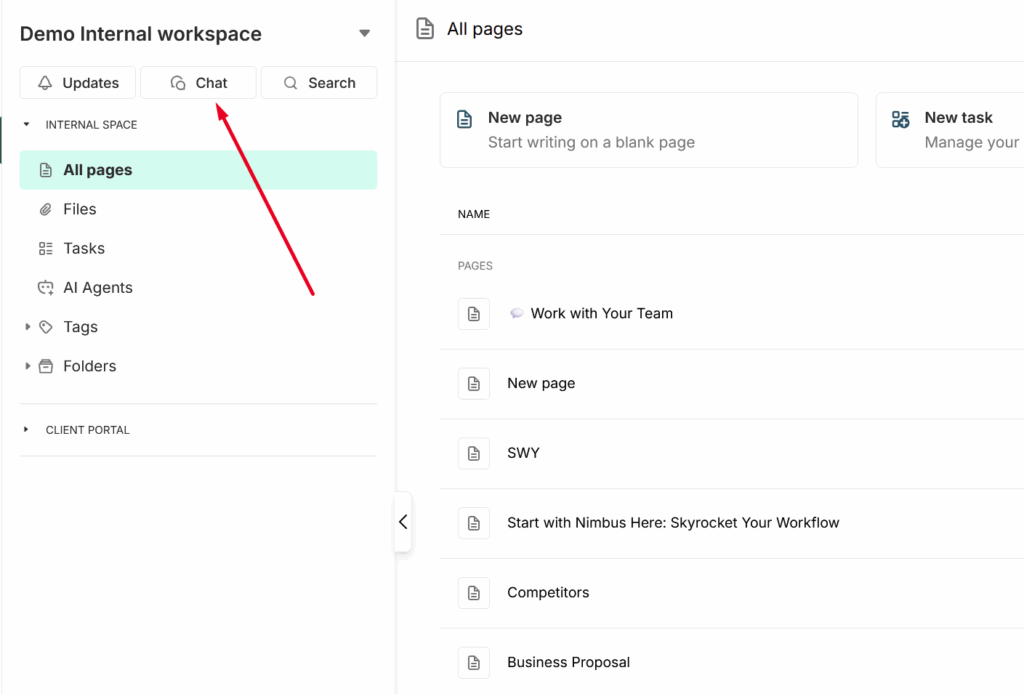Click the Updates bell icon

coord(45,83)
